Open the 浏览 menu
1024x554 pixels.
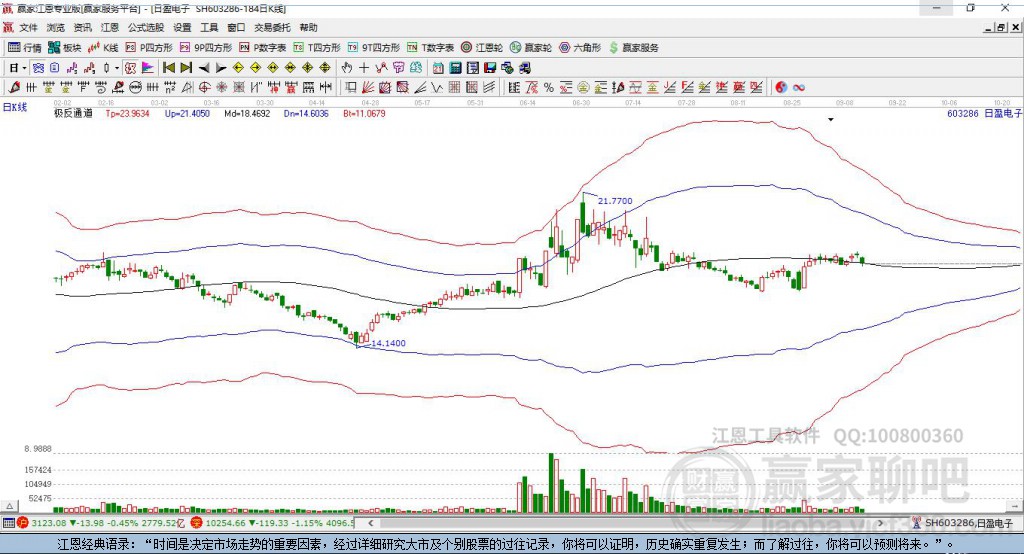[x=56, y=27]
